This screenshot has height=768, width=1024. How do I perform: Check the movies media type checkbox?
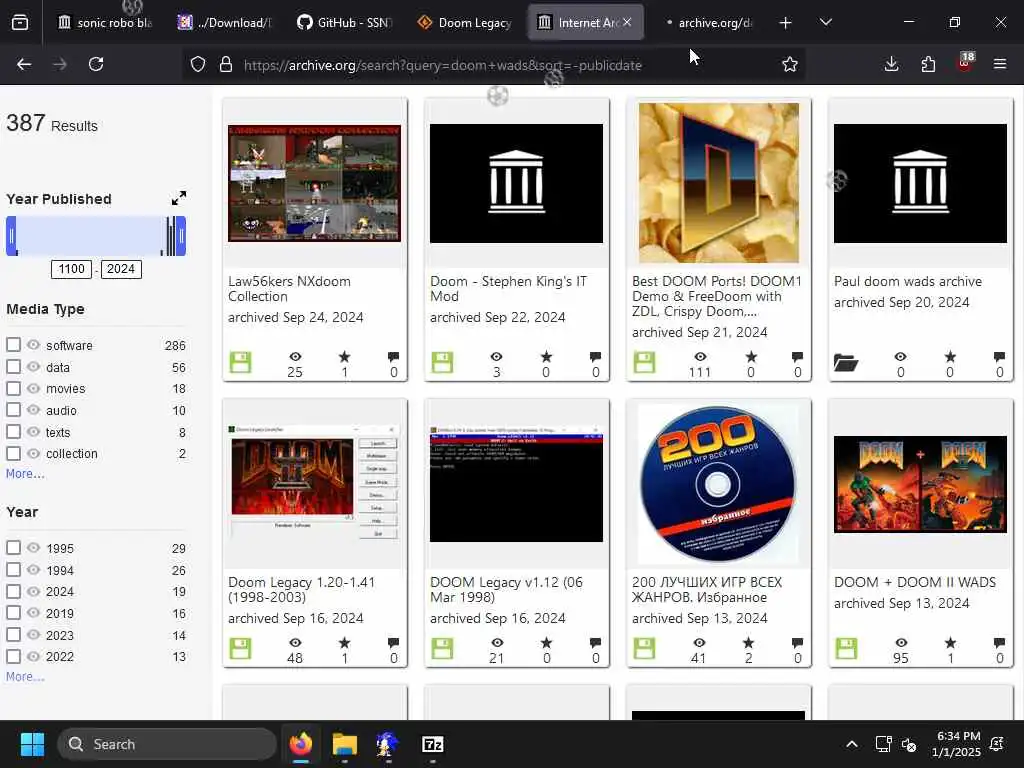click(13, 388)
